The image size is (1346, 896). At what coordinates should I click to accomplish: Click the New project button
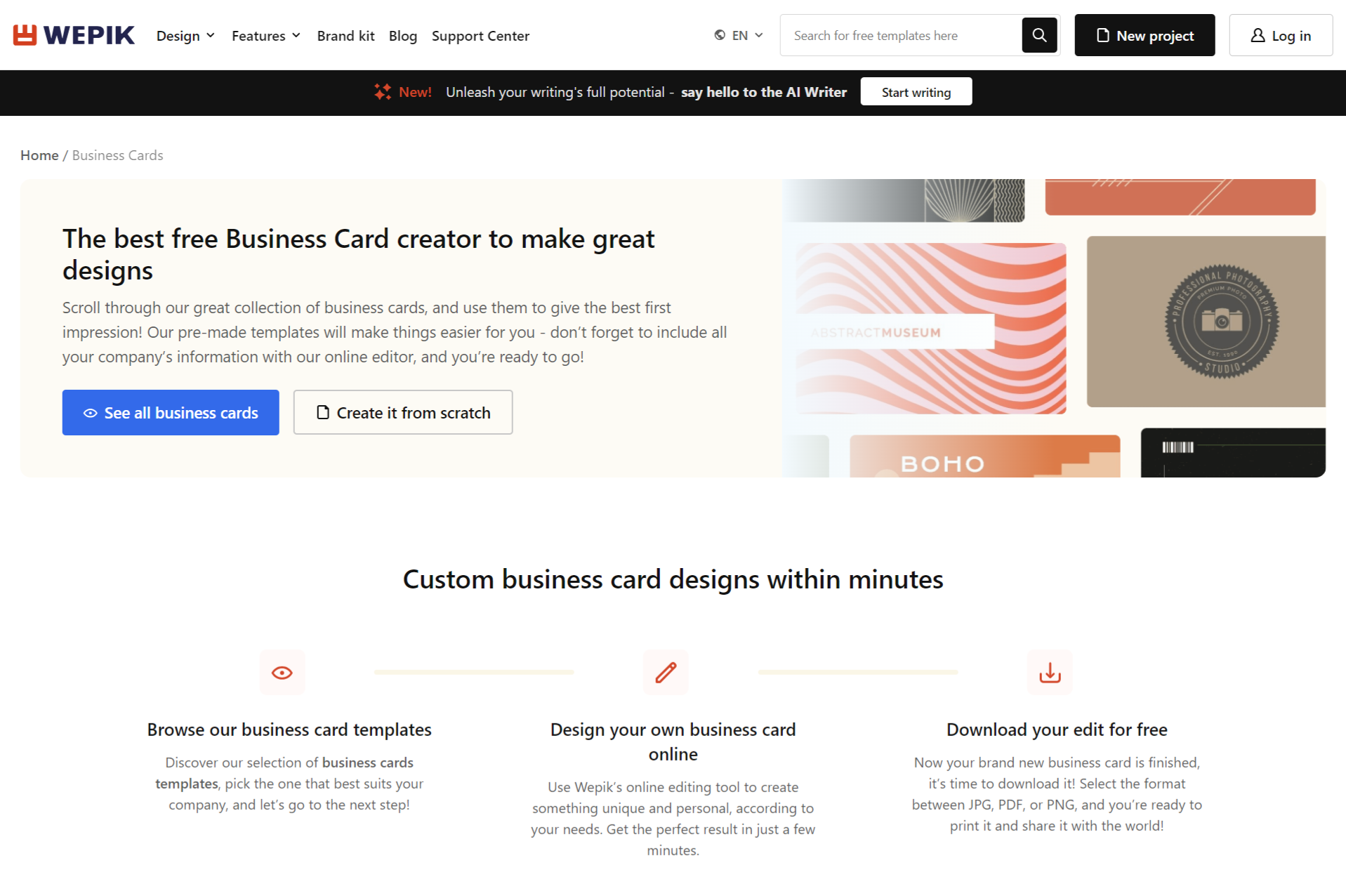[x=1144, y=35]
